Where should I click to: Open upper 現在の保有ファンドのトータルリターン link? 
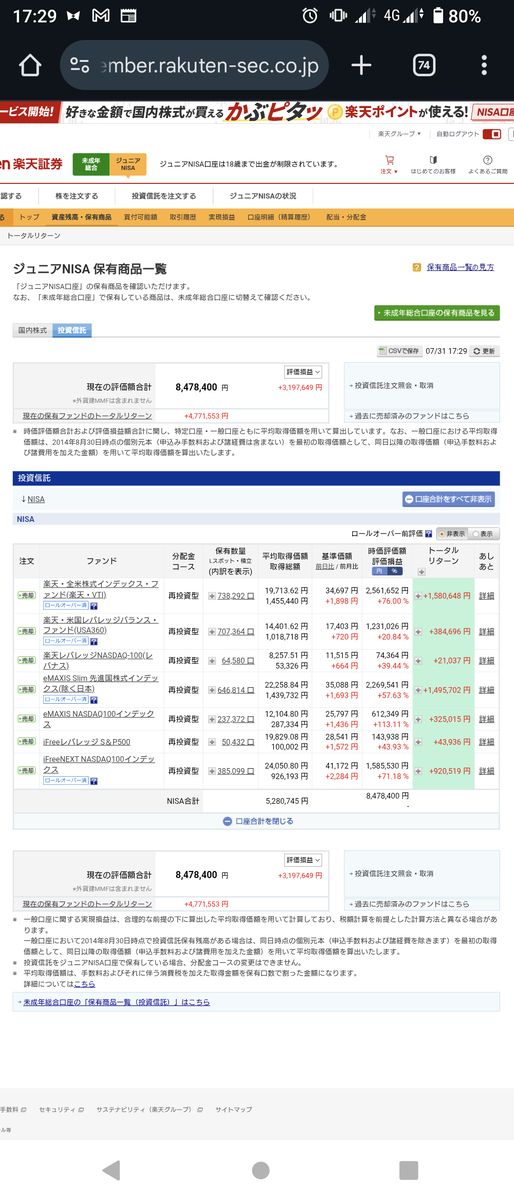point(88,415)
